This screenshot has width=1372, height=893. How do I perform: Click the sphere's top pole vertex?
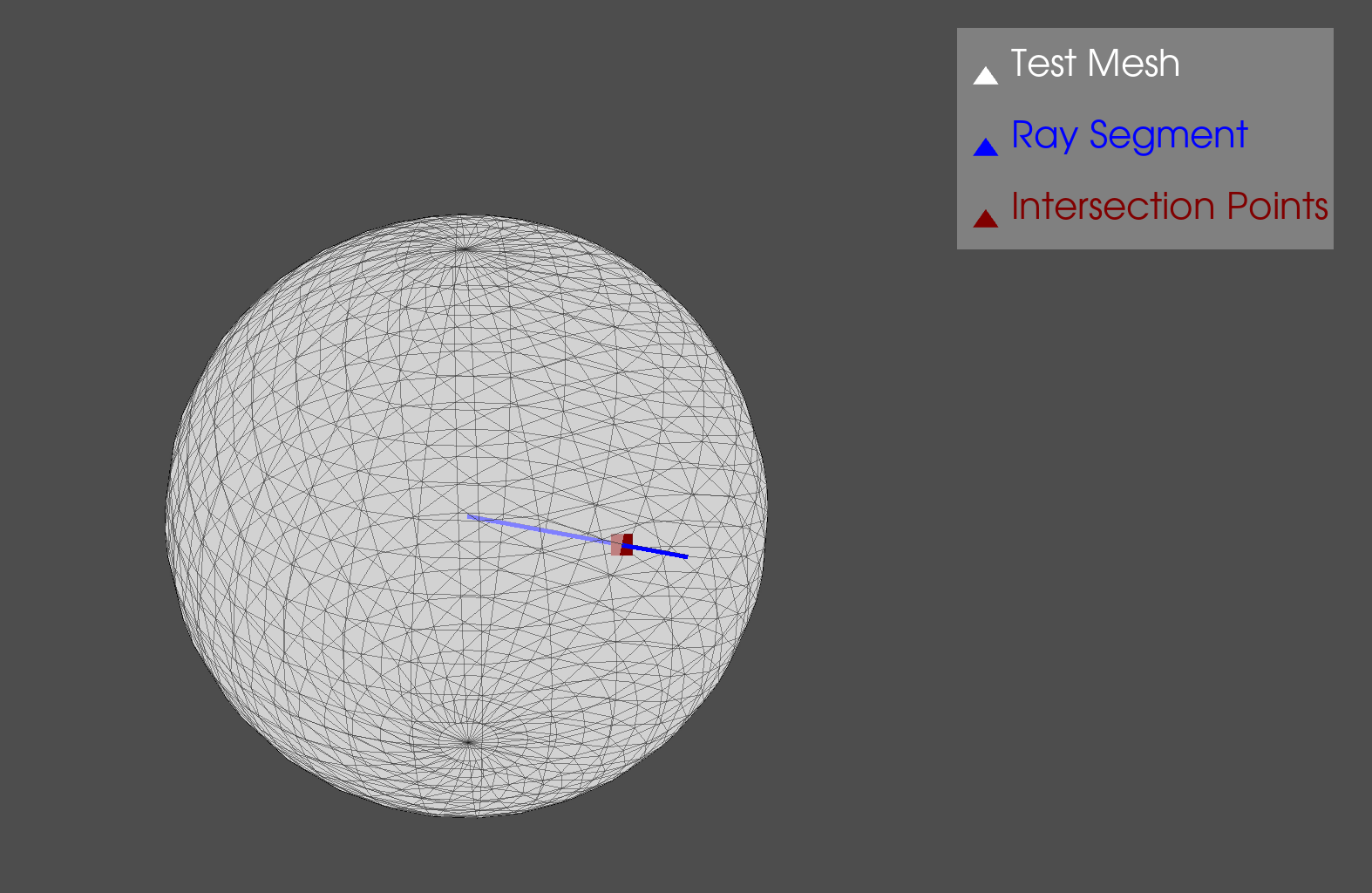click(465, 249)
